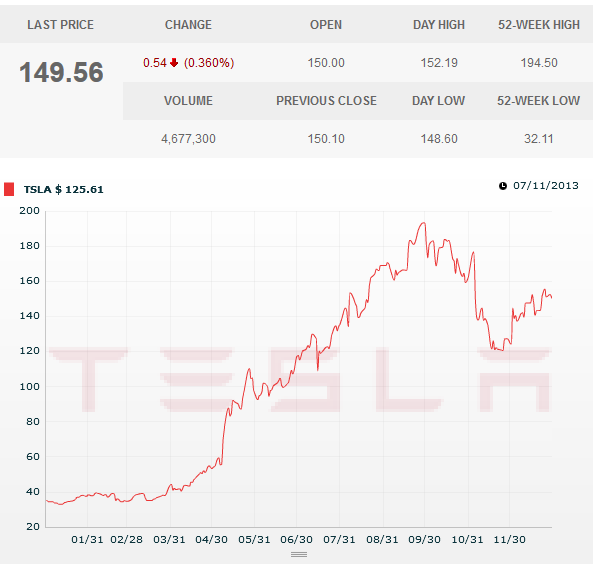Viewport: 593px width, 564px height.
Task: Click the 11/30 x-axis date label
Action: (x=509, y=539)
